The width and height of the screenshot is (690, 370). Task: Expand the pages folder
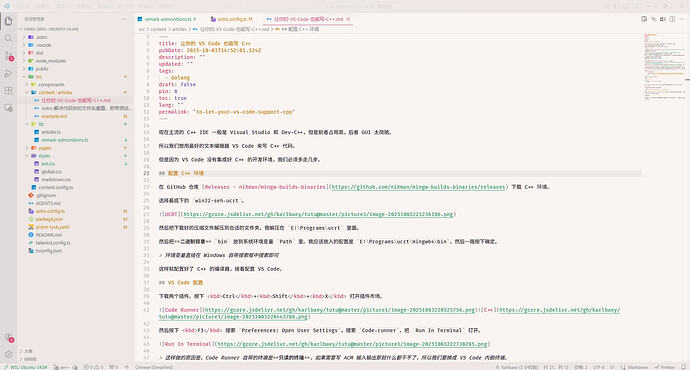(44, 148)
